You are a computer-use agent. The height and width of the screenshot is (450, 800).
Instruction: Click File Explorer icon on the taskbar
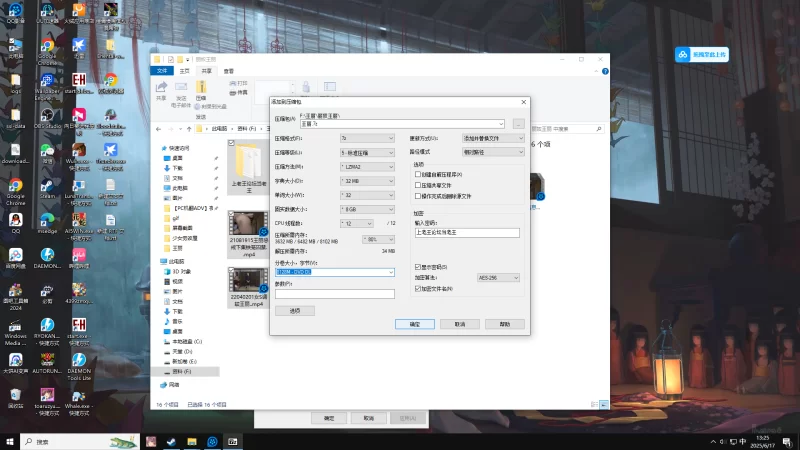point(192,441)
